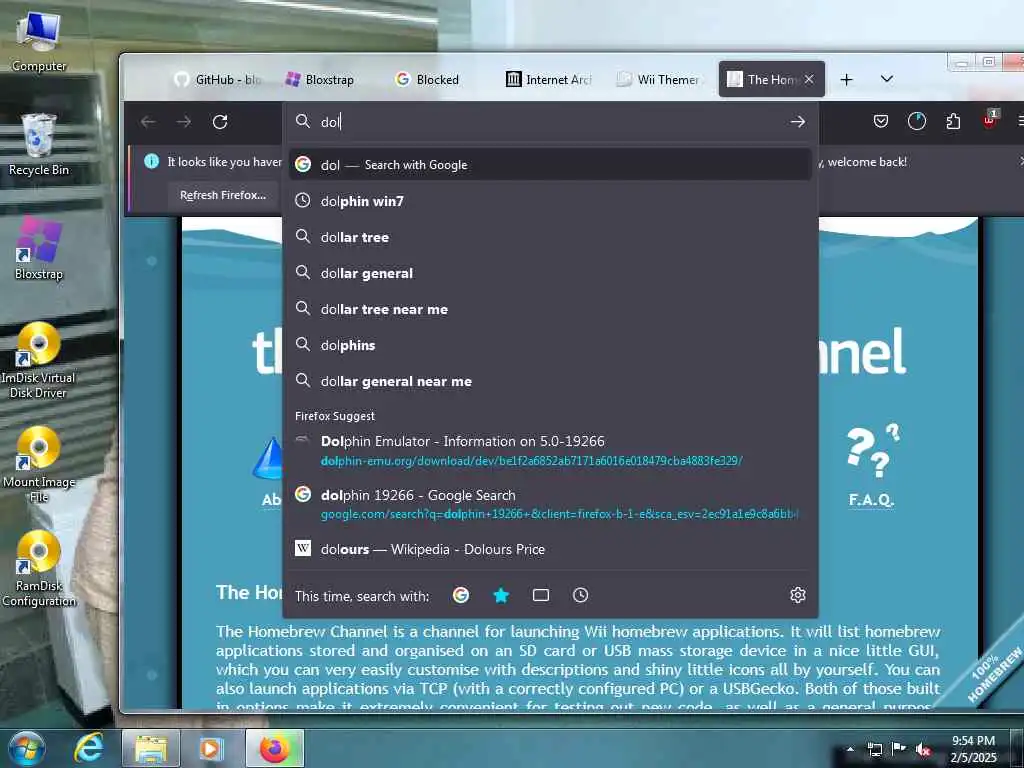Open Windows Explorer from taskbar
Viewport: 1024px width, 768px height.
(151, 748)
